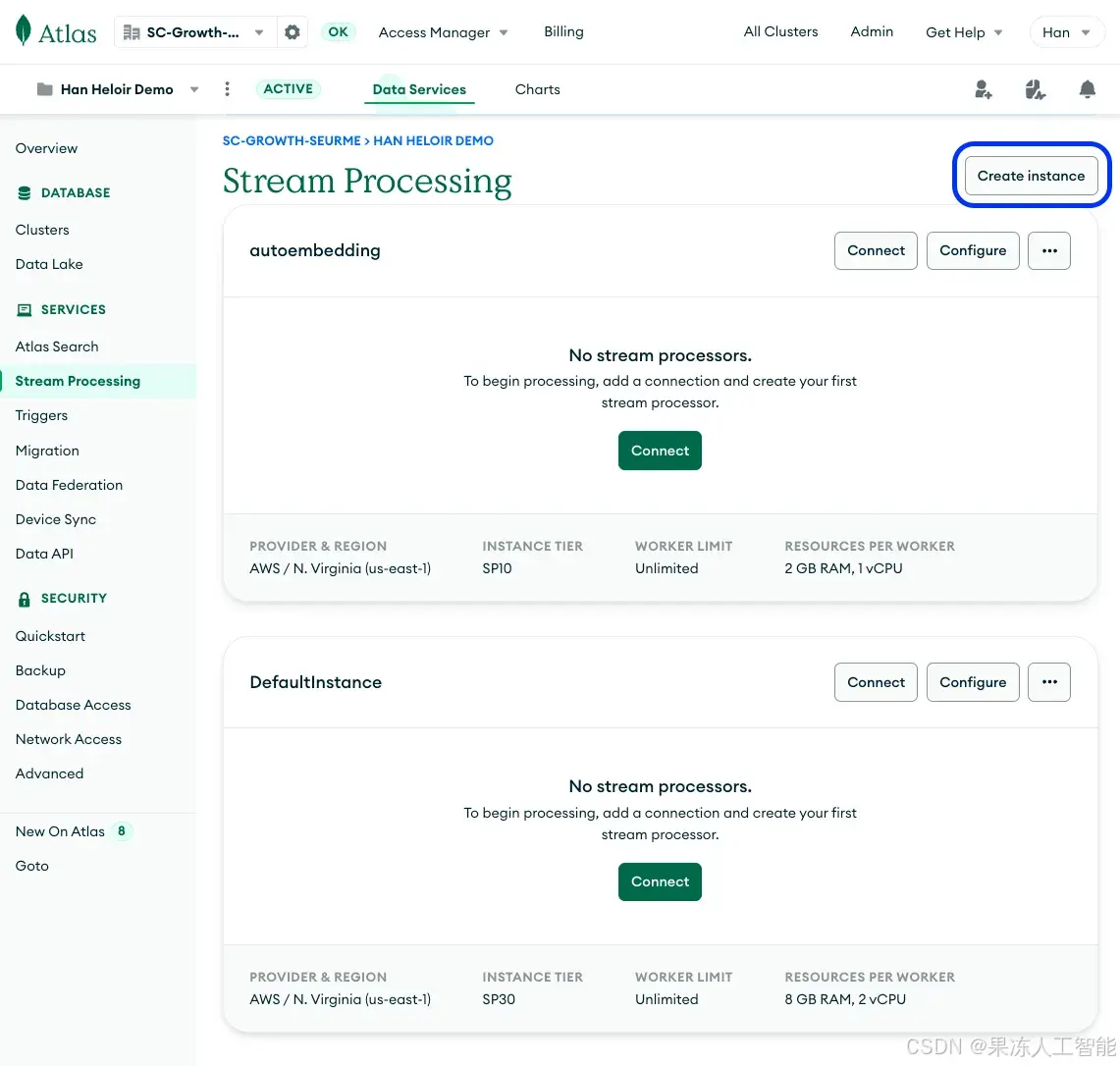Viewport: 1120px width, 1066px height.
Task: Open project options vertical dots menu
Action: pos(227,88)
